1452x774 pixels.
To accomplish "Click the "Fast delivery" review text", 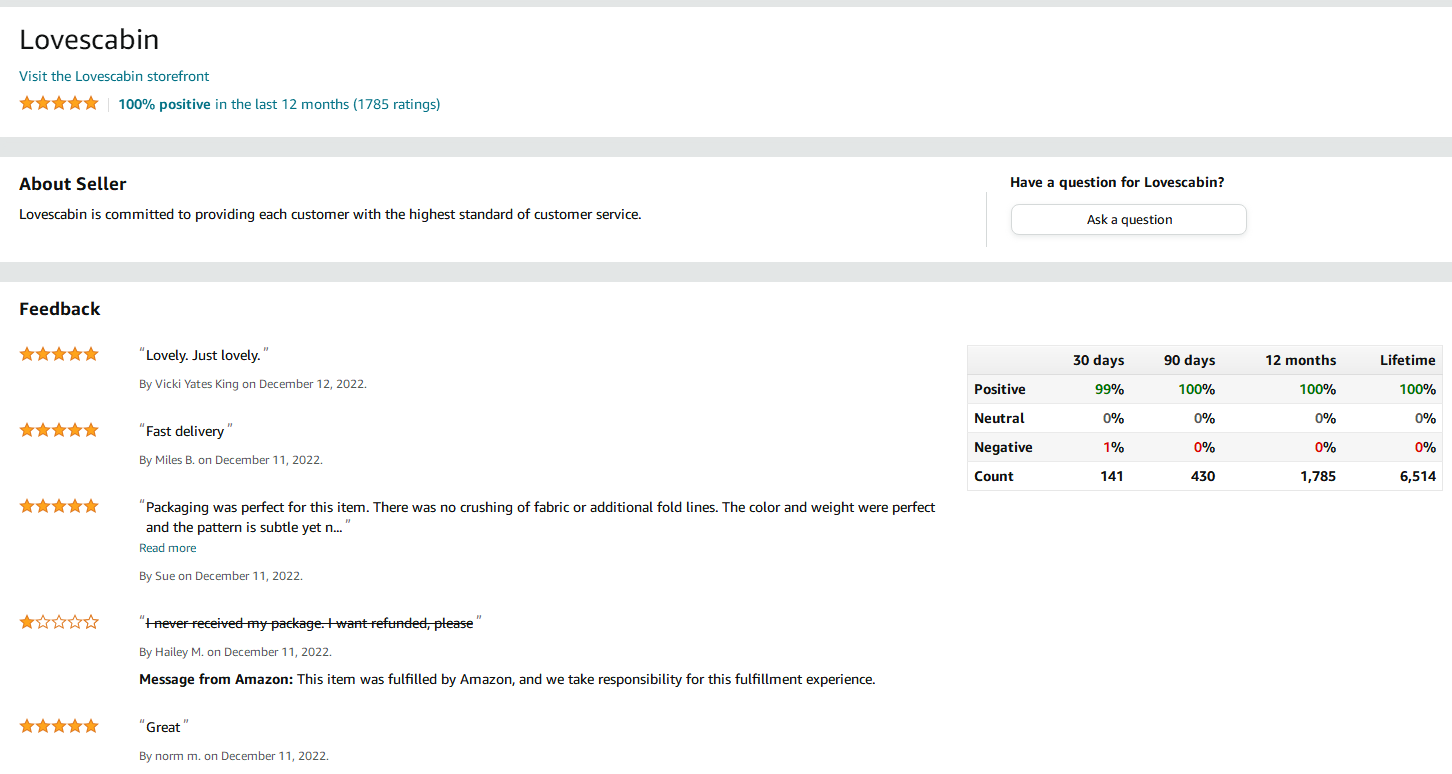I will point(186,431).
